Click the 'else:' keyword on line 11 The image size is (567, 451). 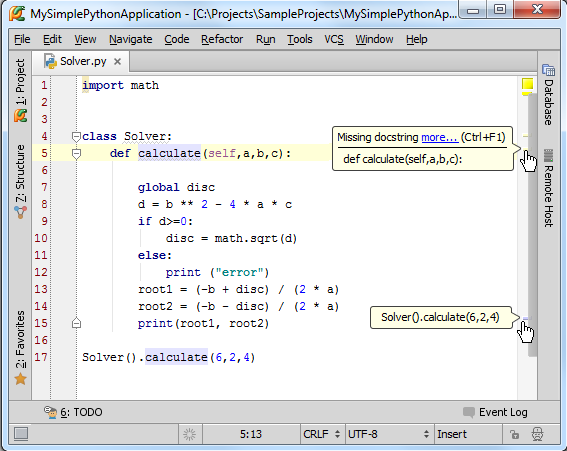click(x=155, y=255)
